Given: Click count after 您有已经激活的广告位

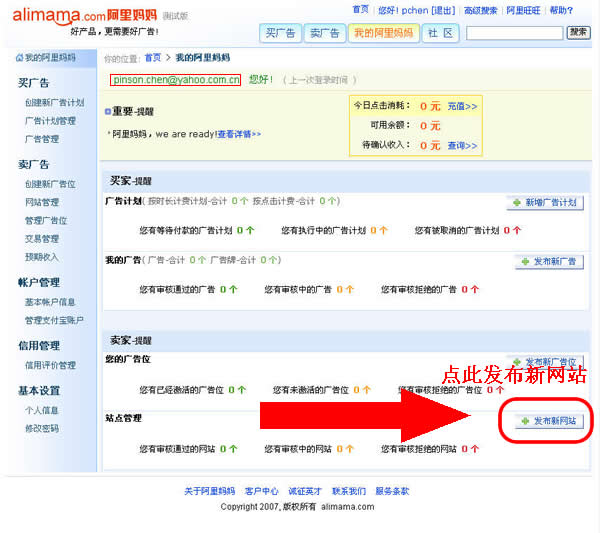Looking at the screenshot, I should (x=237, y=390).
